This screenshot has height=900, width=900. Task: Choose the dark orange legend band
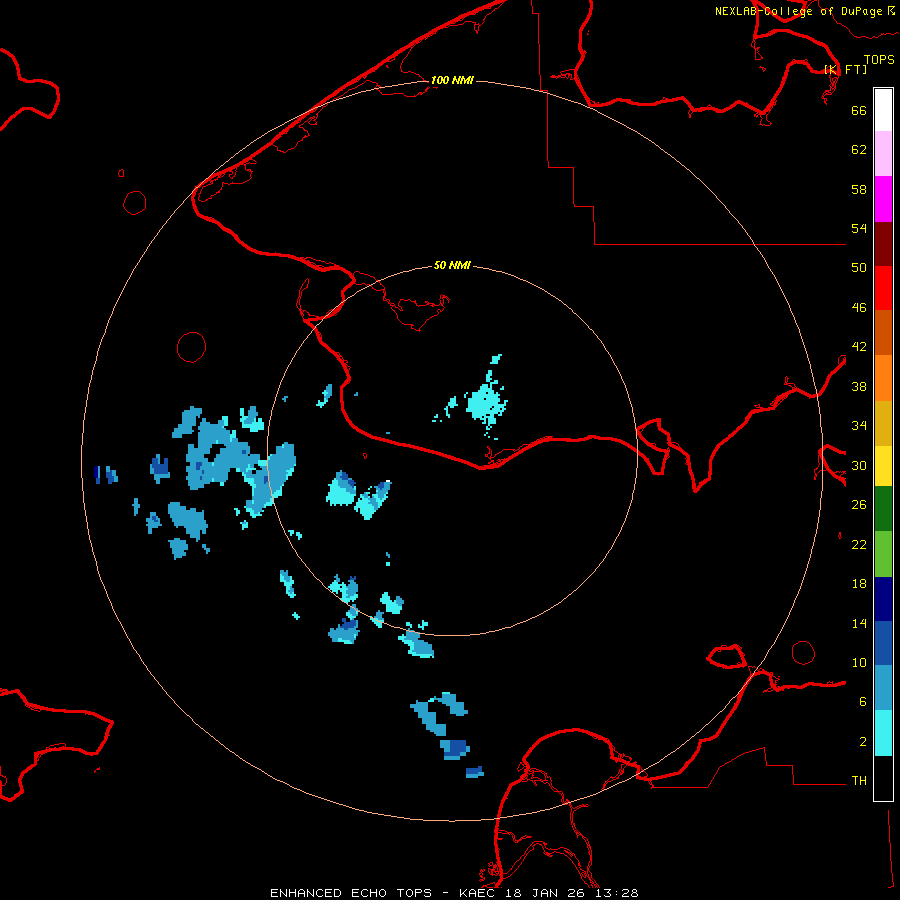click(x=883, y=333)
